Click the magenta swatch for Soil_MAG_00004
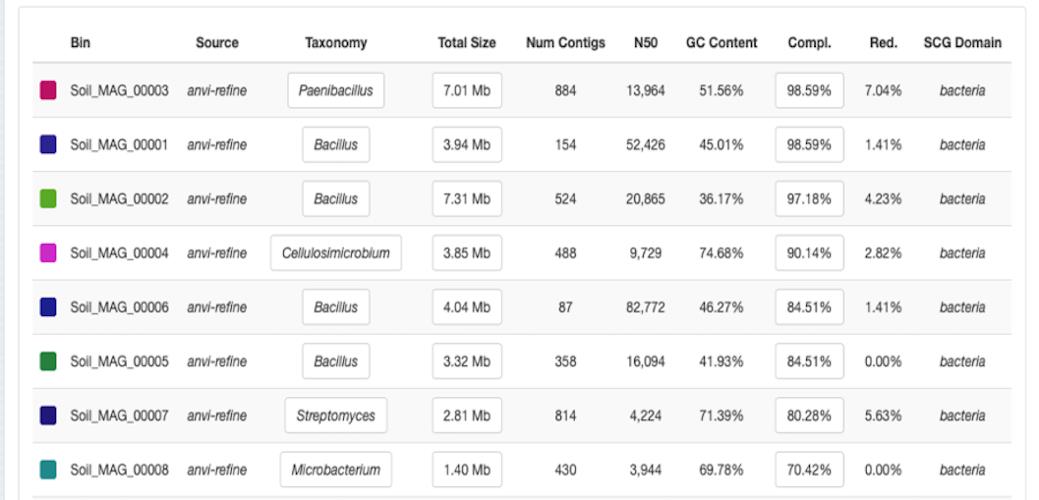The height and width of the screenshot is (500, 1039). point(48,253)
